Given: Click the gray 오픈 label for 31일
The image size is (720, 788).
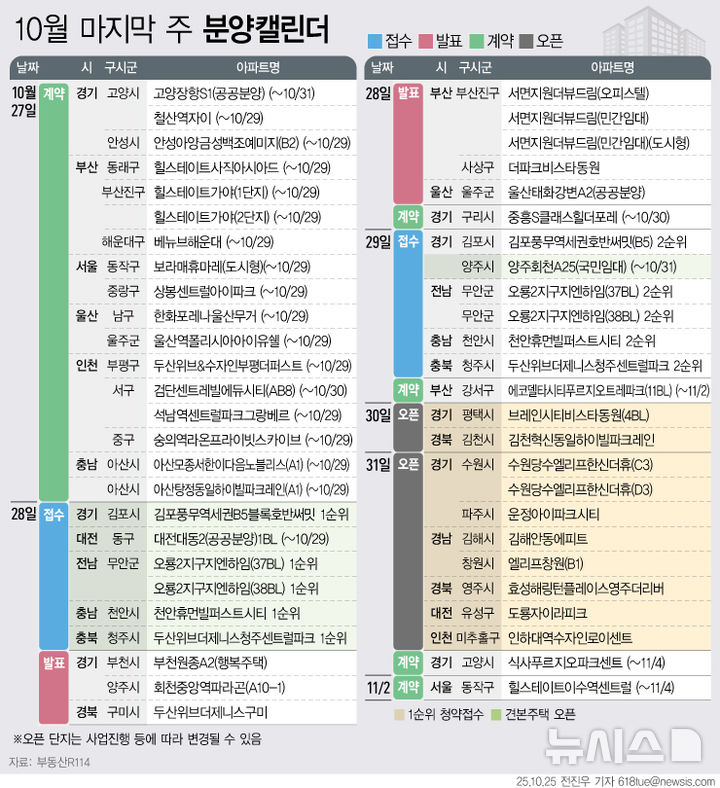Looking at the screenshot, I should coord(408,464).
